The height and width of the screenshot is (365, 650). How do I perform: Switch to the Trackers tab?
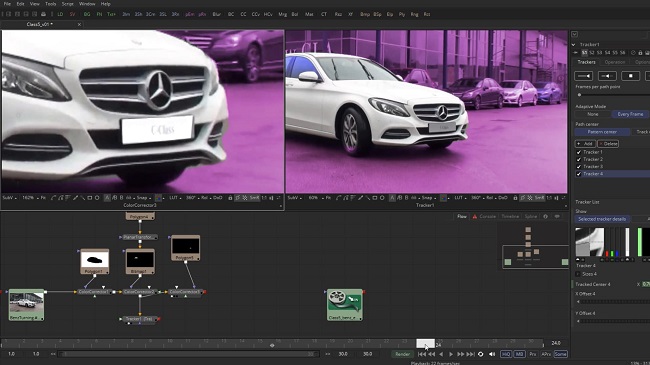(587, 62)
